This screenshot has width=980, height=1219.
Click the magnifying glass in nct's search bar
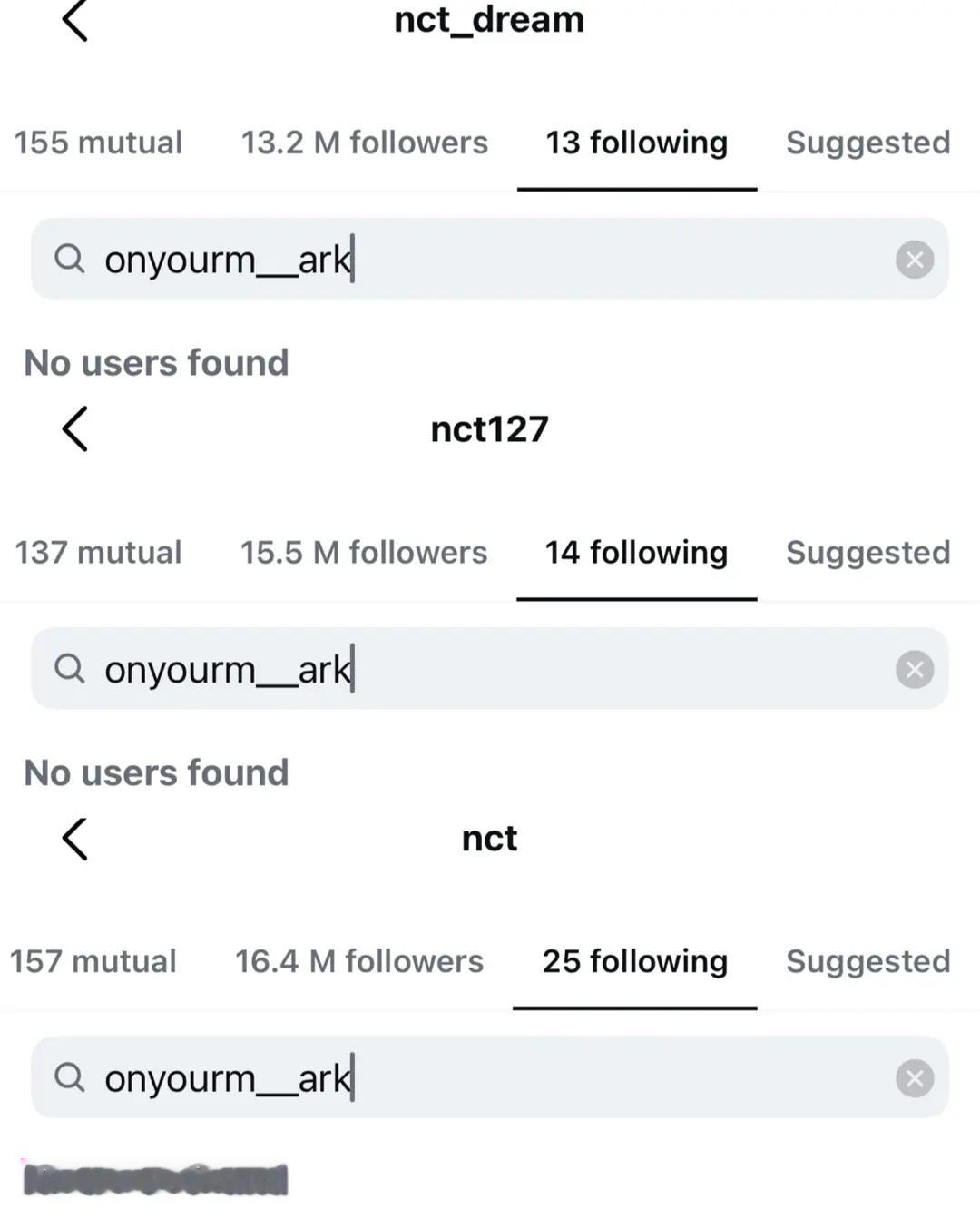click(69, 1077)
